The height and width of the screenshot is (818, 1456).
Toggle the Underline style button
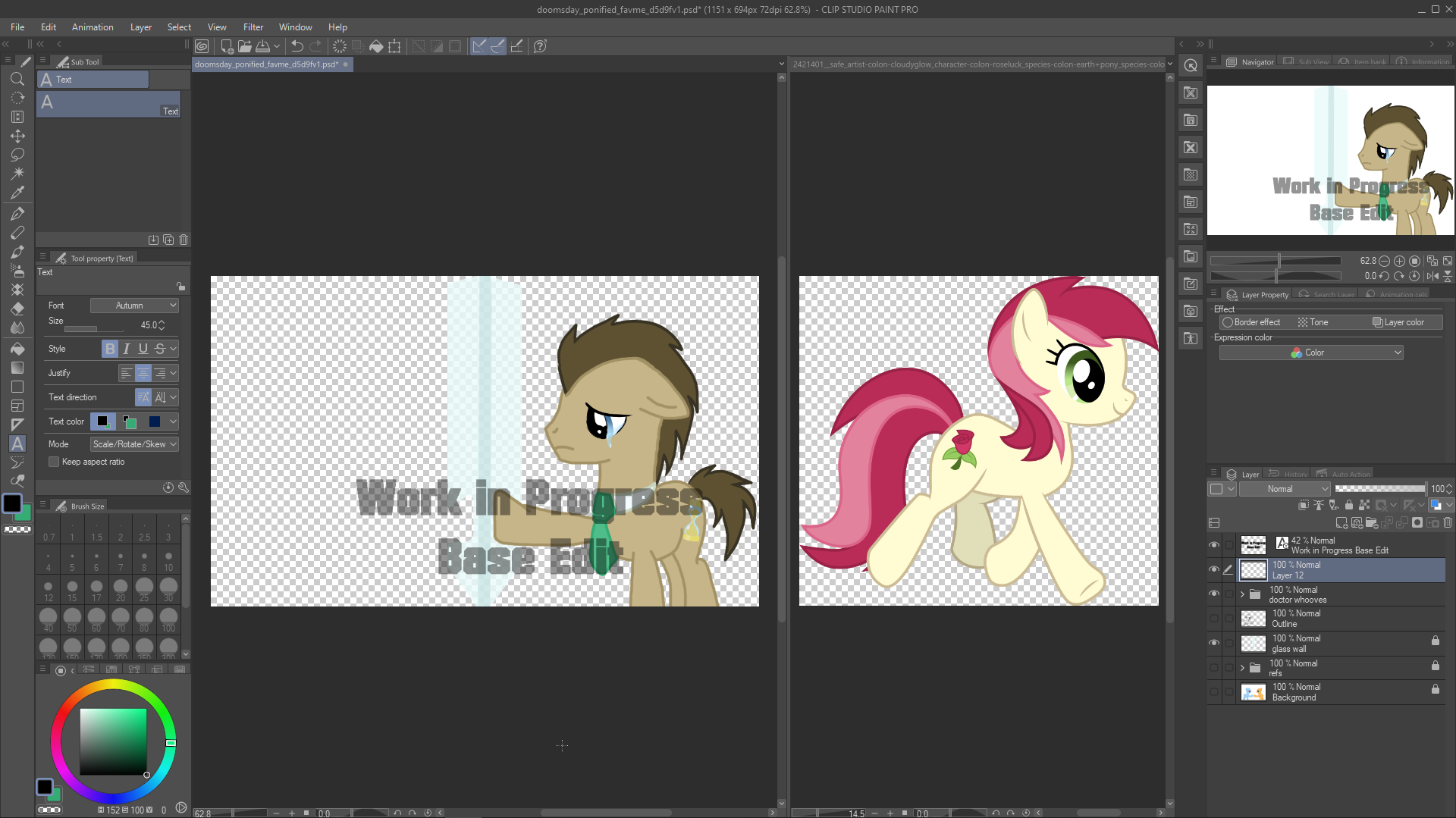click(143, 349)
